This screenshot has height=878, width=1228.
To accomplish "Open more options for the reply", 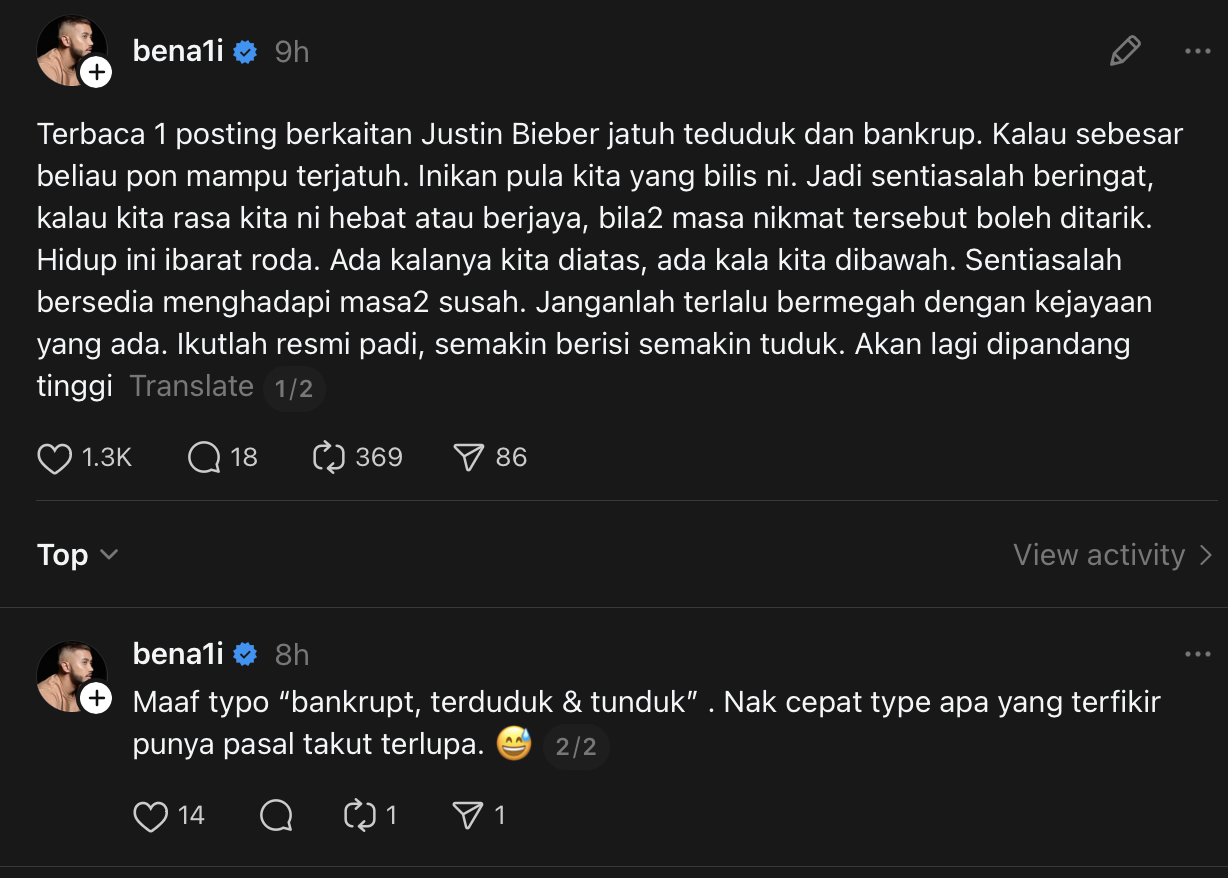I will click(1197, 654).
